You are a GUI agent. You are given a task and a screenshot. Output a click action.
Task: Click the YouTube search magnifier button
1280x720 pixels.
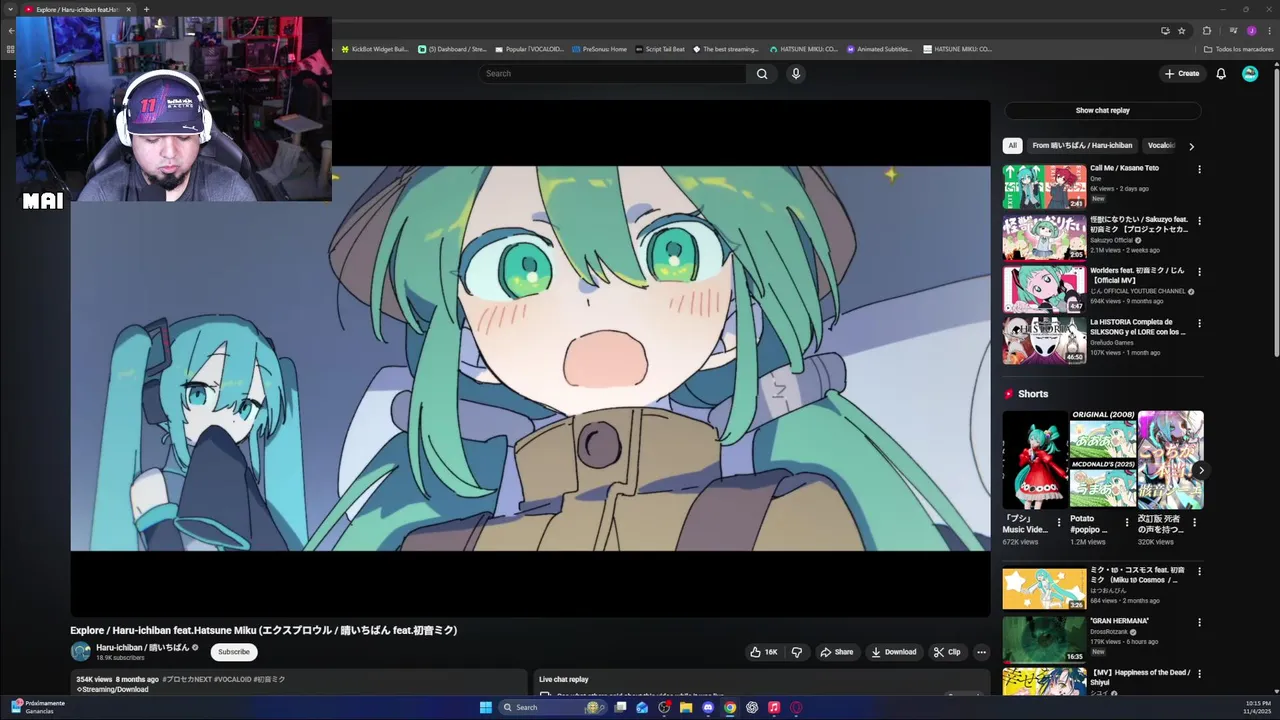(x=762, y=73)
